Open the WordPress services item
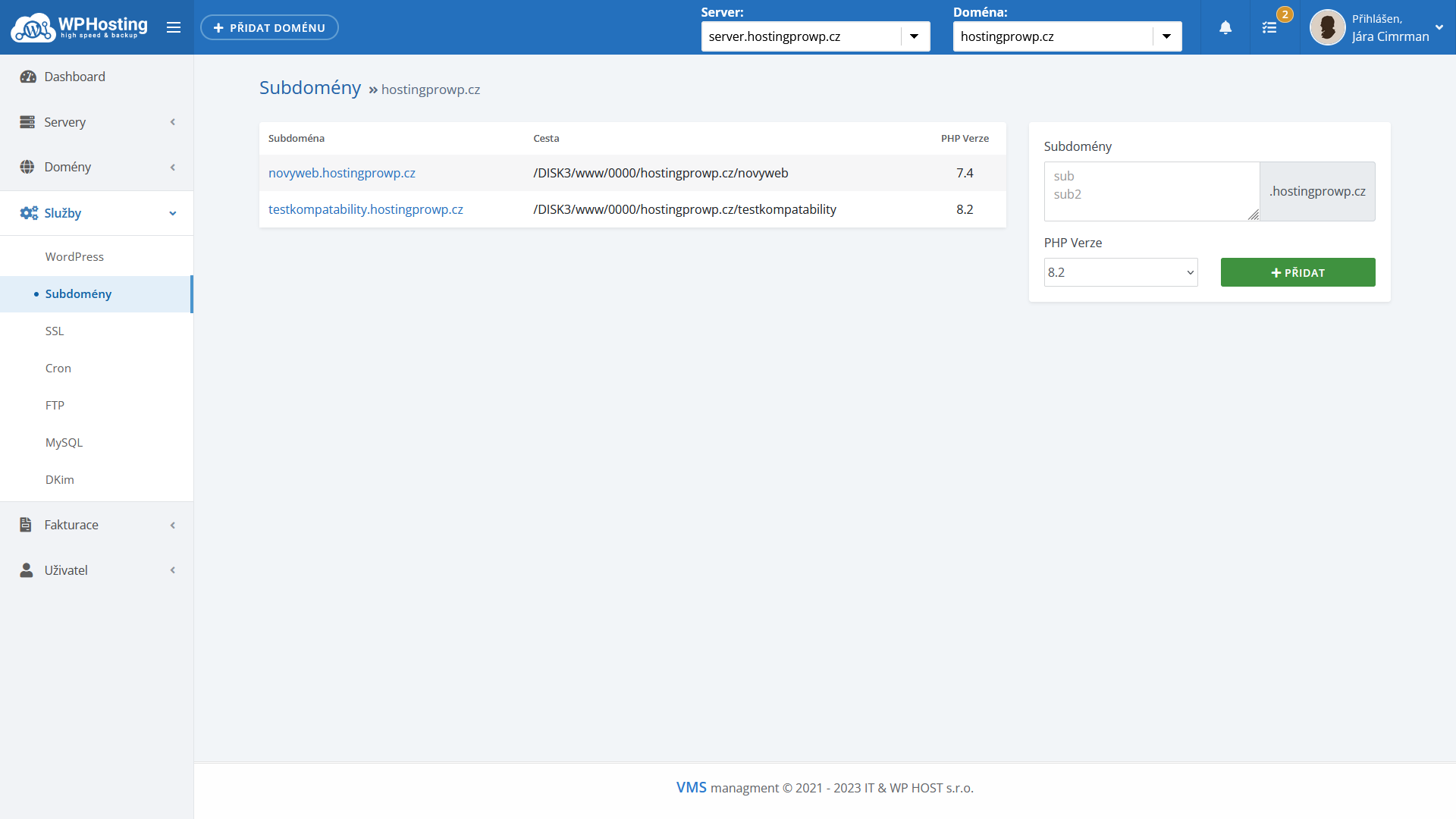Viewport: 1456px width, 819px height. tap(74, 257)
